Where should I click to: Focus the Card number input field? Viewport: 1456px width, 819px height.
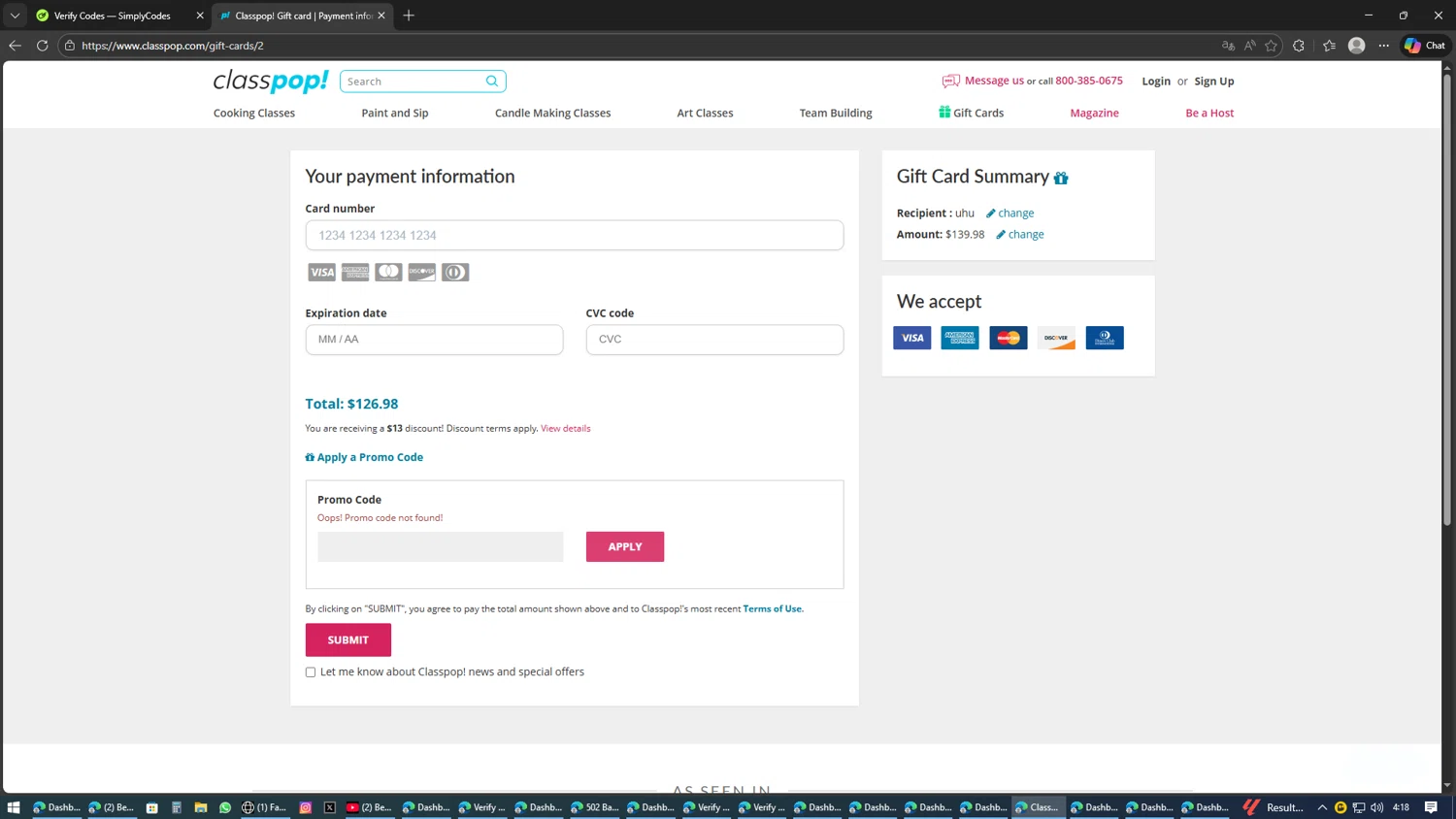point(575,235)
